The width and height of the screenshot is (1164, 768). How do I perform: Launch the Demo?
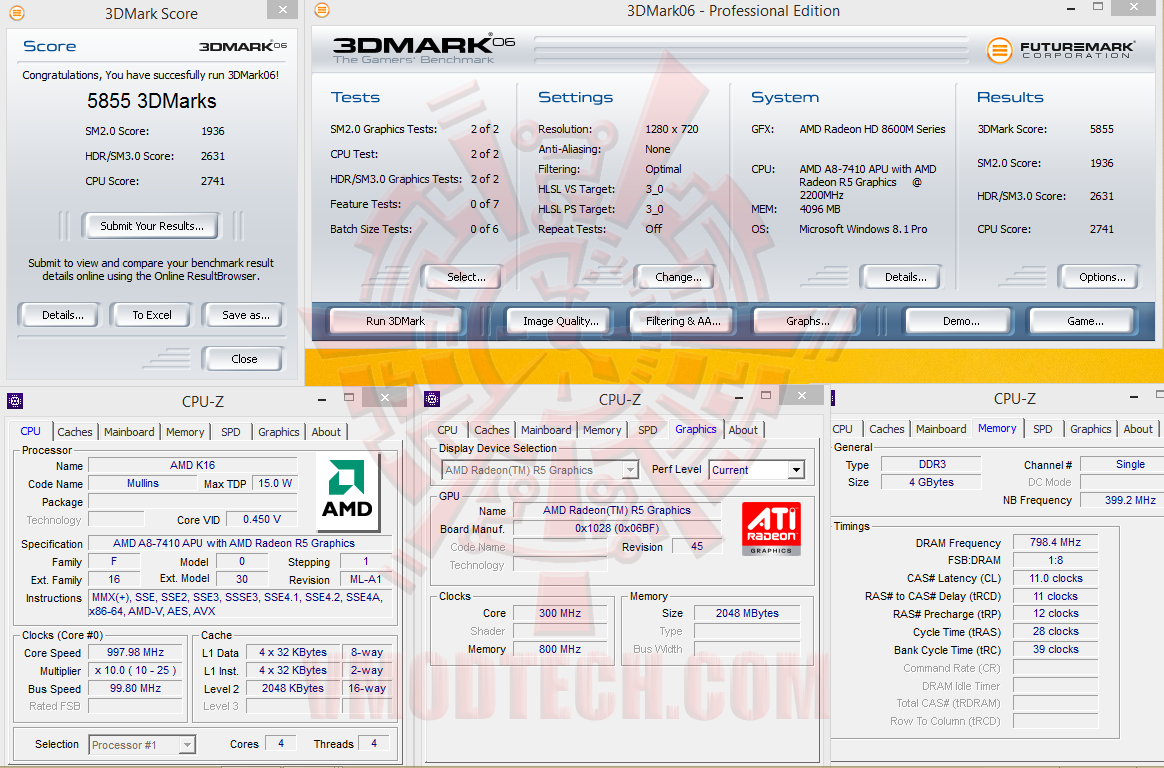point(961,321)
